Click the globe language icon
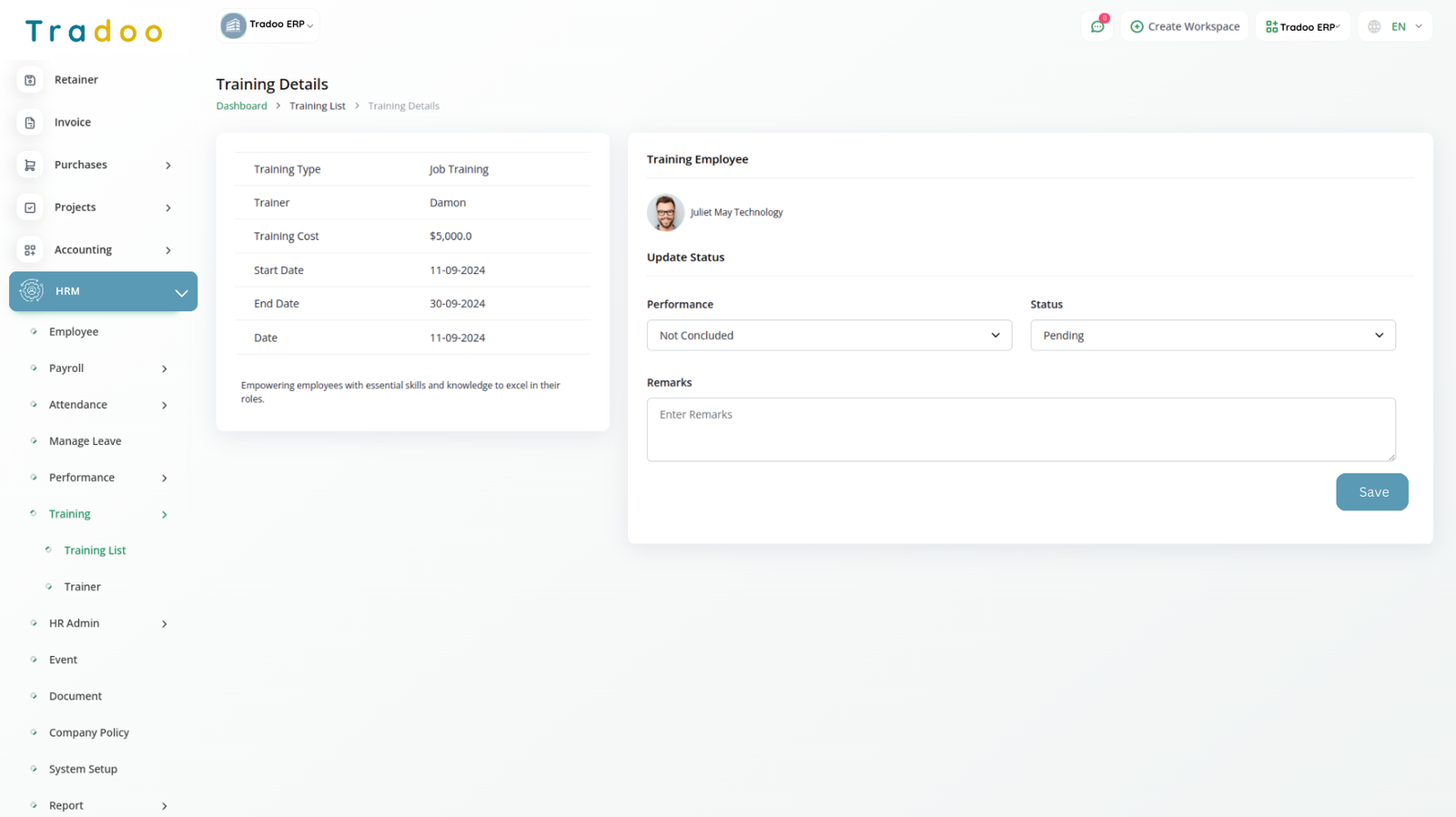The image size is (1456, 817). pyautogui.click(x=1374, y=26)
